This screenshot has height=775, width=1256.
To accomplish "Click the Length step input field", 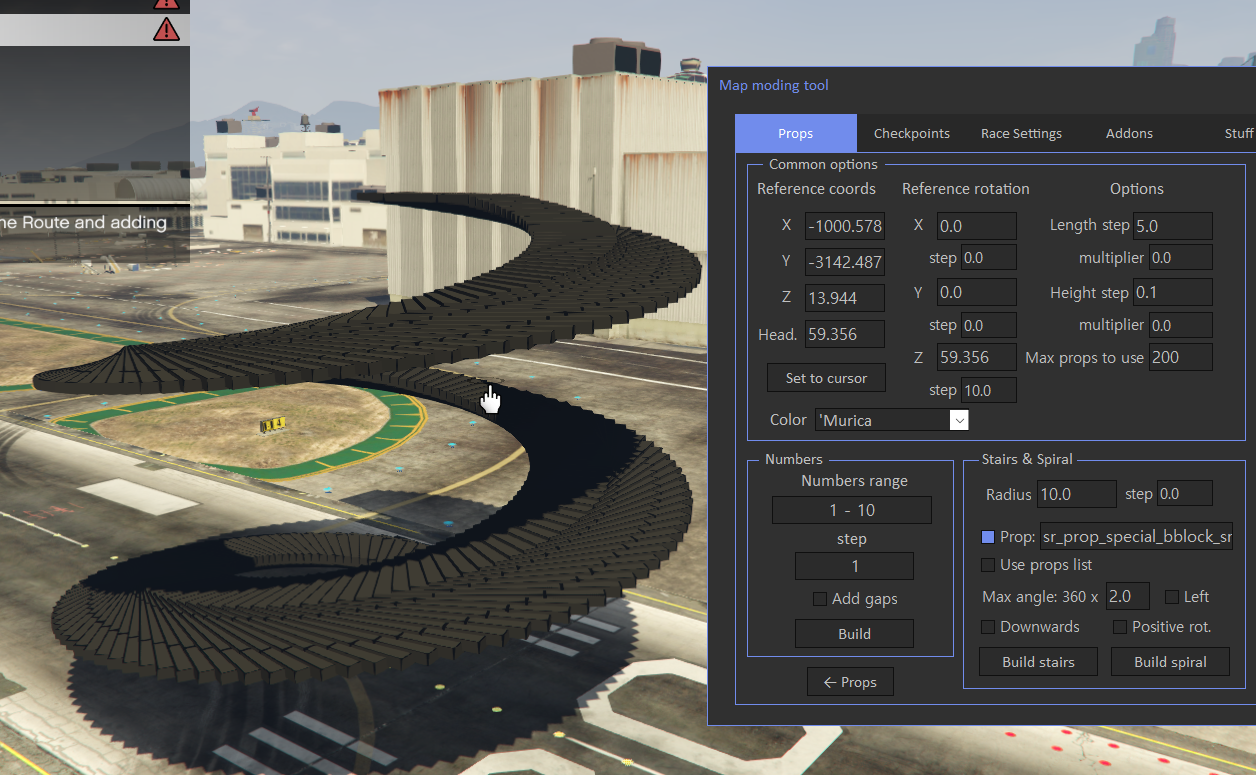I will 1173,226.
